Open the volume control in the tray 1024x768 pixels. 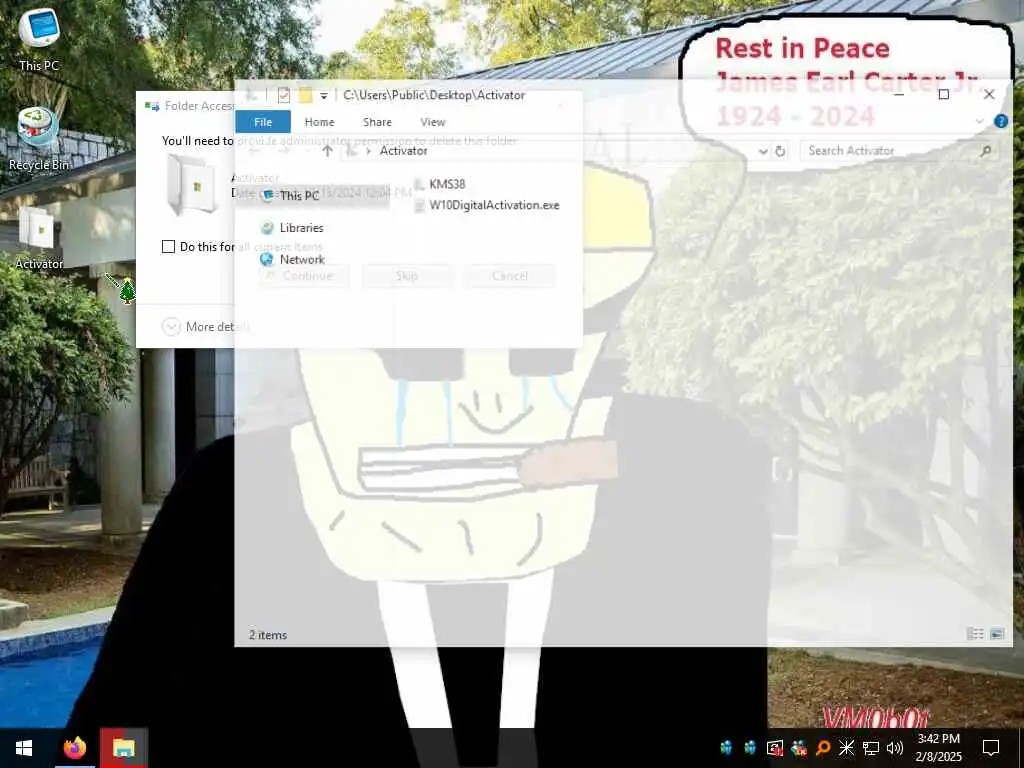tap(895, 748)
